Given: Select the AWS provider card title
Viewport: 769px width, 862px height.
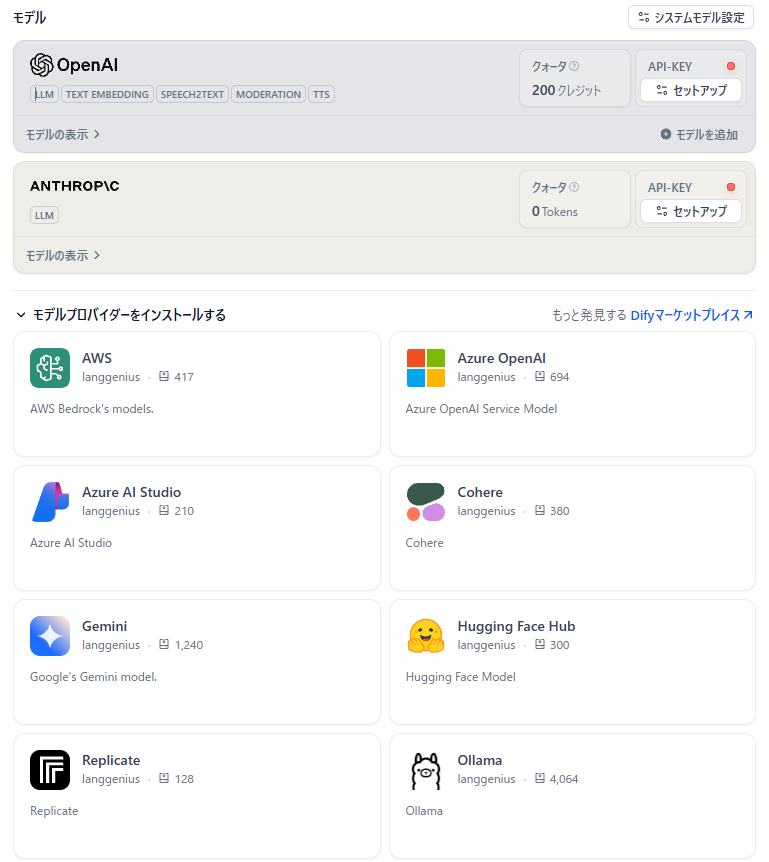Looking at the screenshot, I should click(97, 358).
